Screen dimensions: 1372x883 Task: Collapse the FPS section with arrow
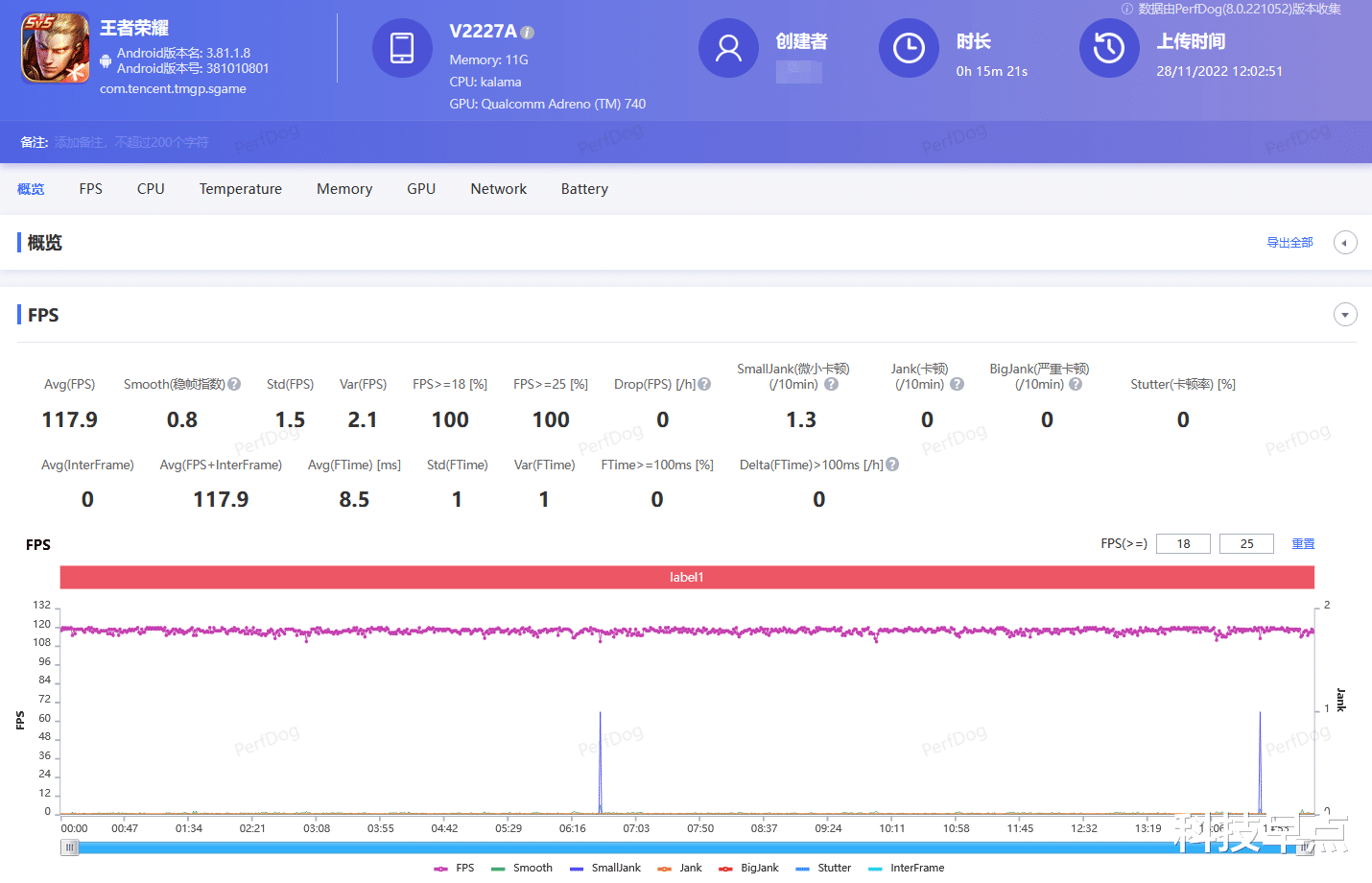pos(1345,315)
